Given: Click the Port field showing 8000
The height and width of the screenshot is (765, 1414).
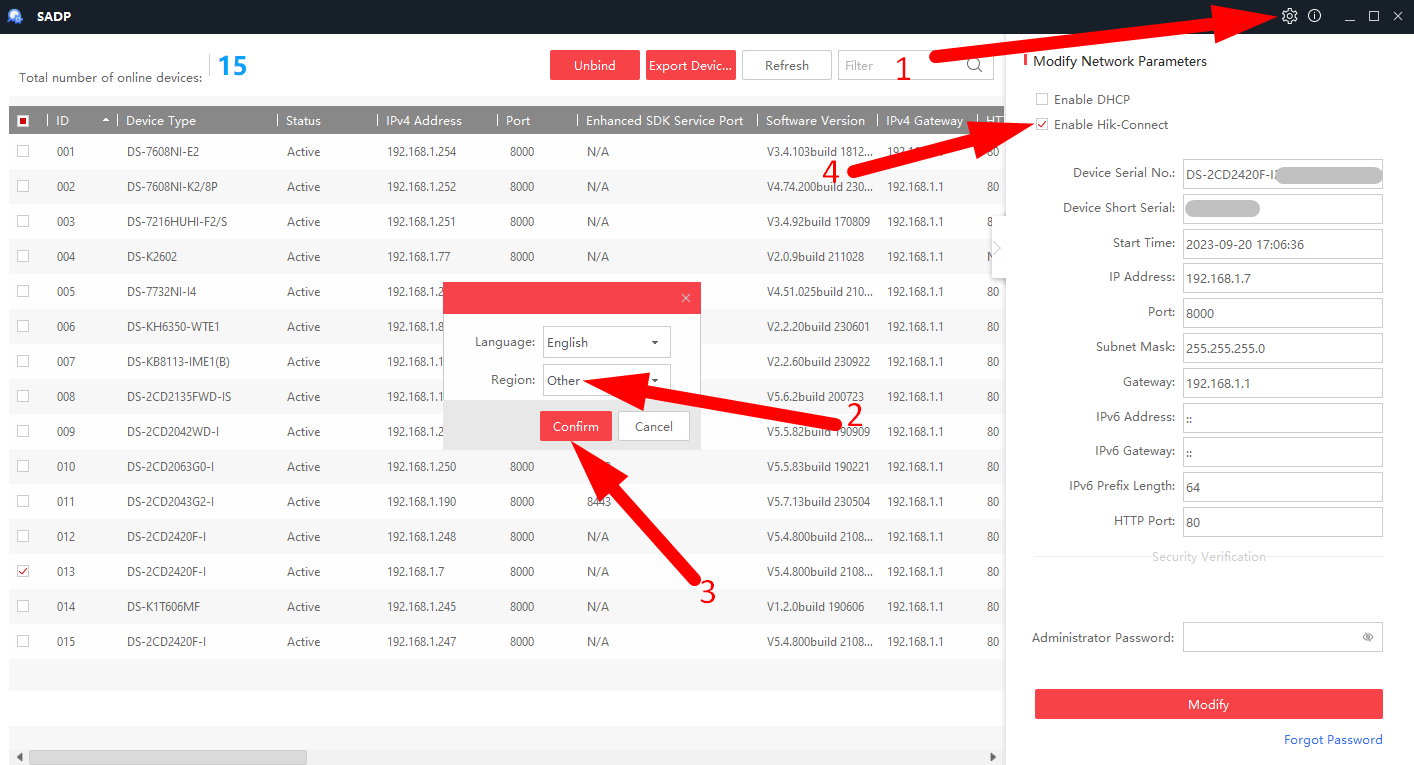Looking at the screenshot, I should [1282, 312].
